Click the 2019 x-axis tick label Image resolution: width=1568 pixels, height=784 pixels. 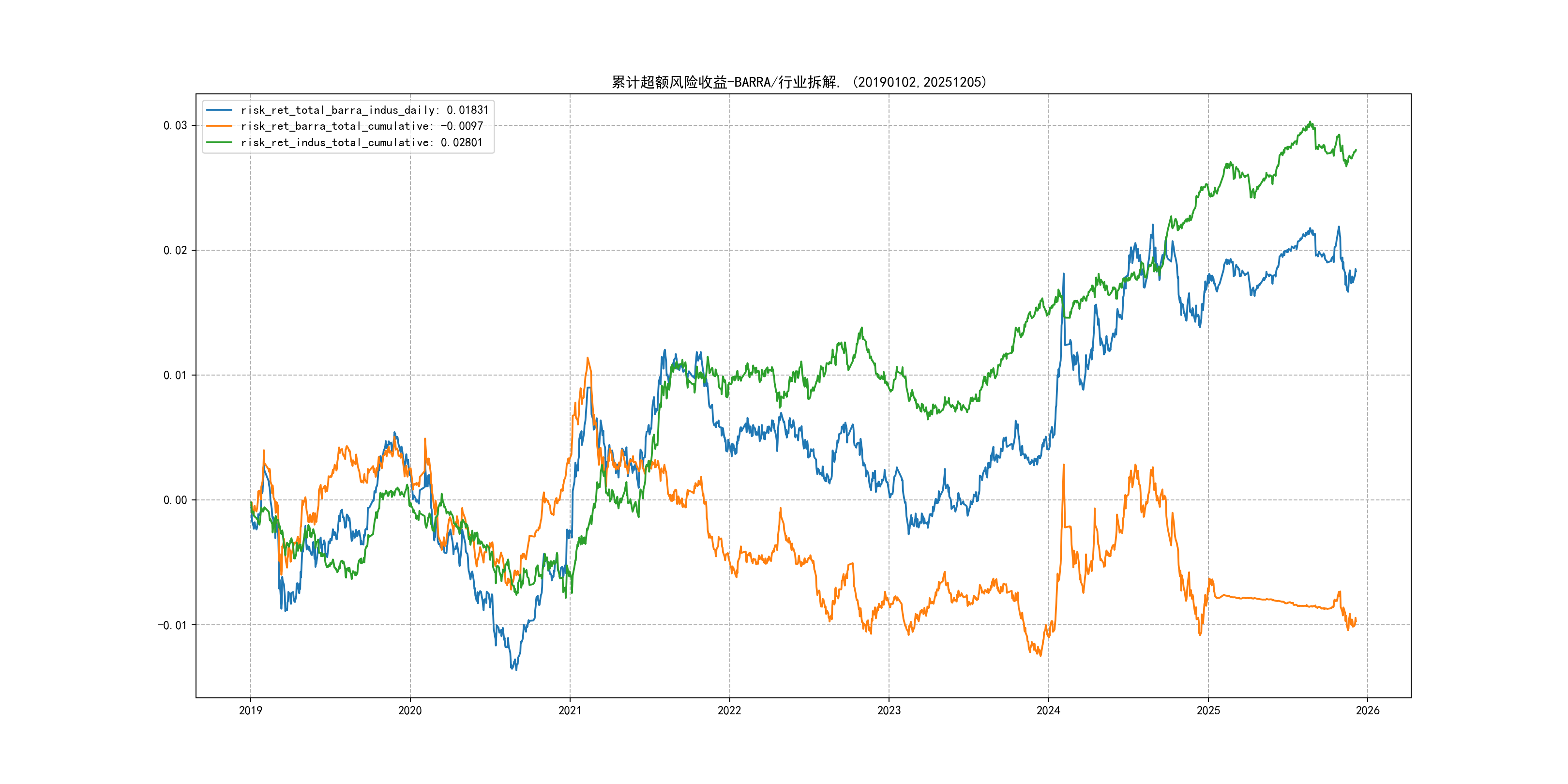250,710
